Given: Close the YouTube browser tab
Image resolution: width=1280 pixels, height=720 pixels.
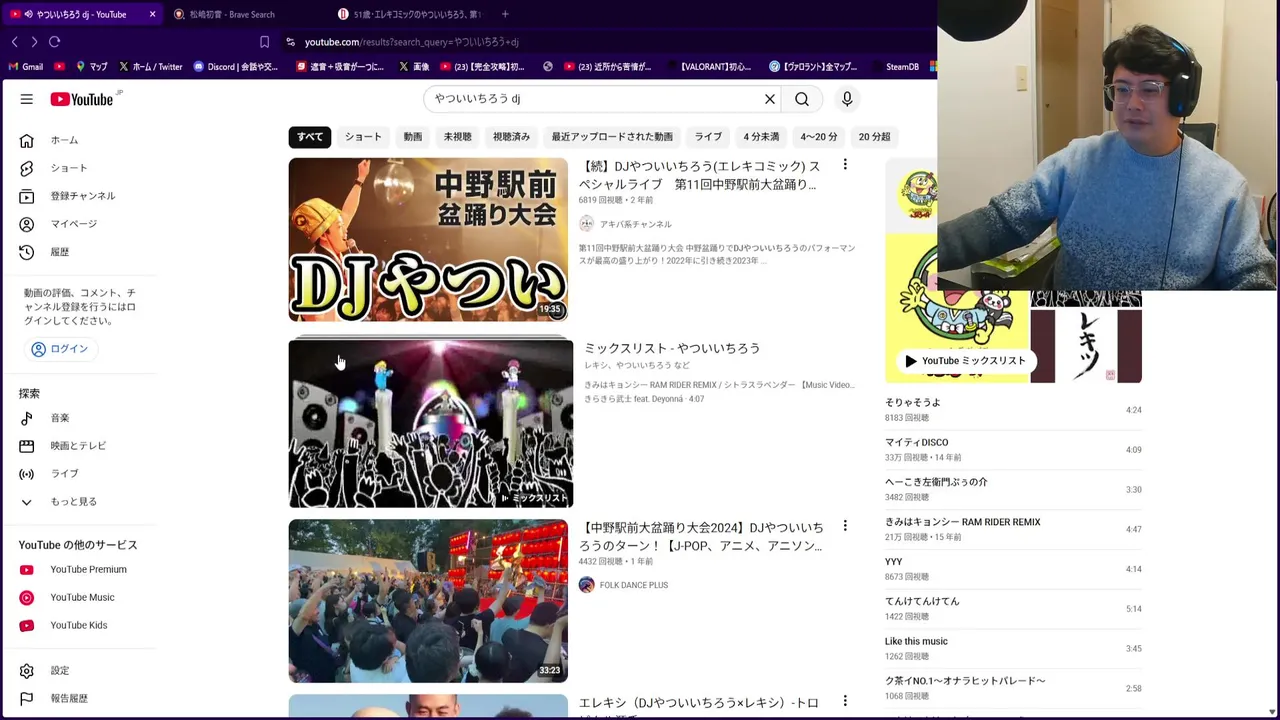Looking at the screenshot, I should (x=152, y=14).
